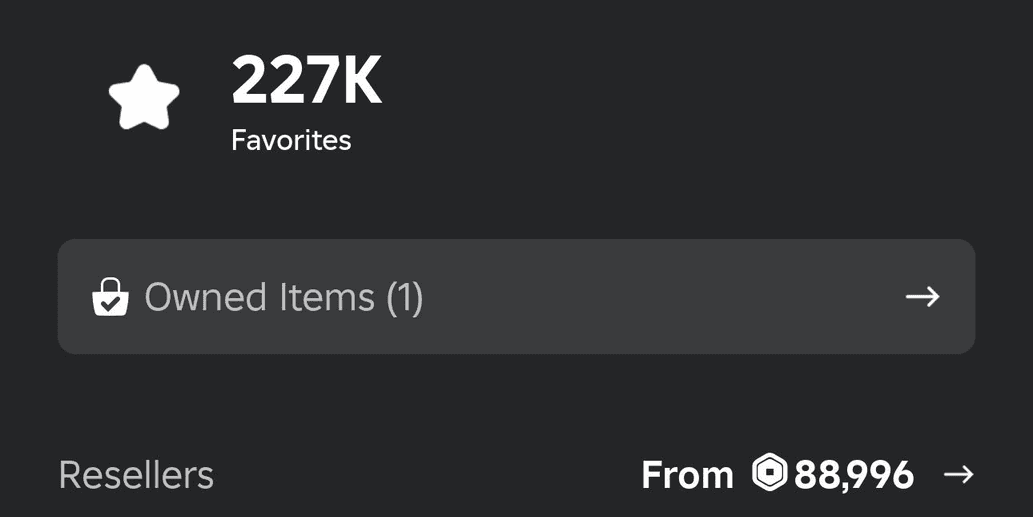Click empty area of Owned Items card
Image resolution: width=1033 pixels, height=517 pixels.
tap(659, 296)
